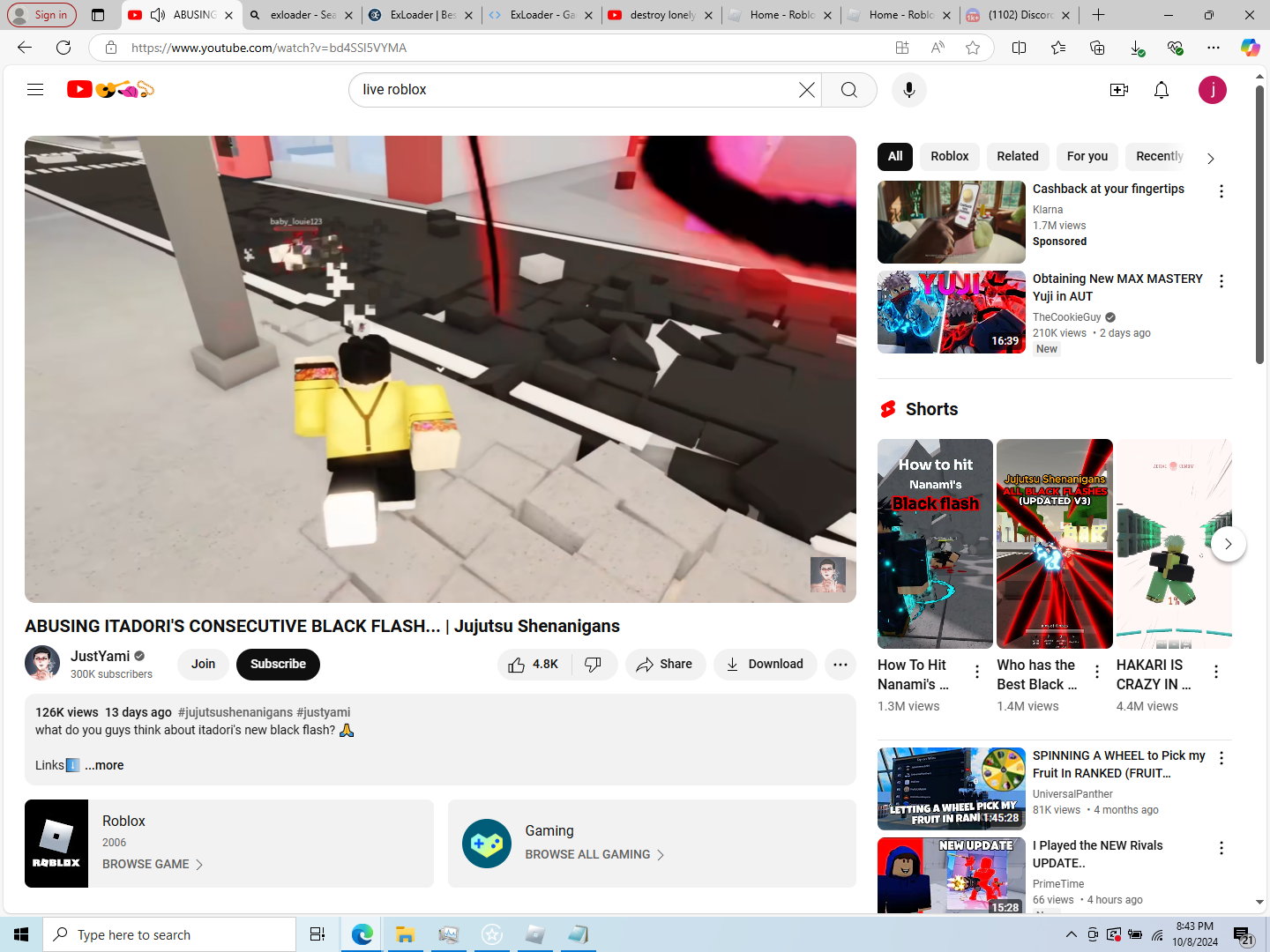Go back to previous page
The height and width of the screenshot is (952, 1270).
pyautogui.click(x=25, y=48)
